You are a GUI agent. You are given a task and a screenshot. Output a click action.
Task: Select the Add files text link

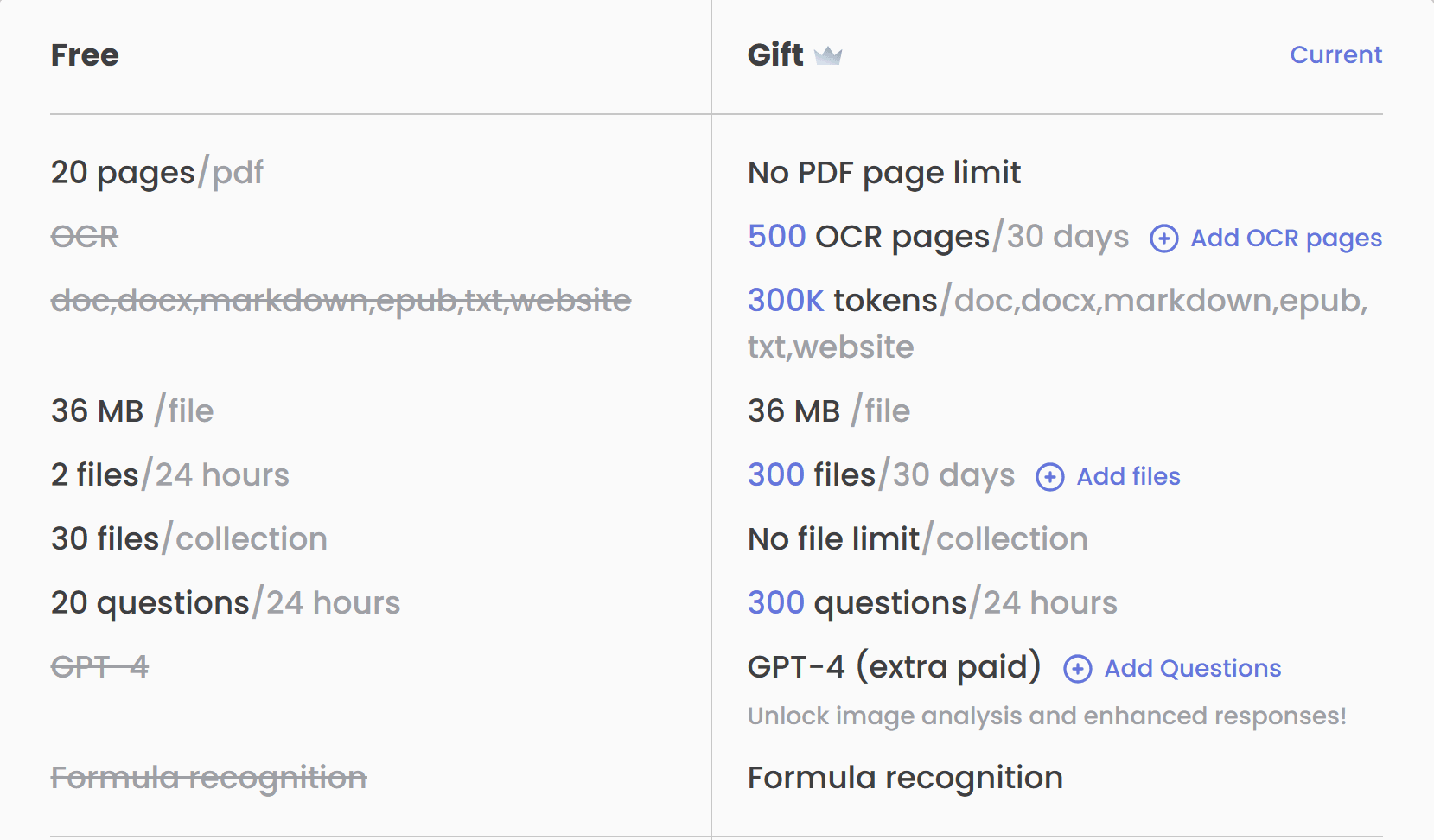click(x=1128, y=477)
